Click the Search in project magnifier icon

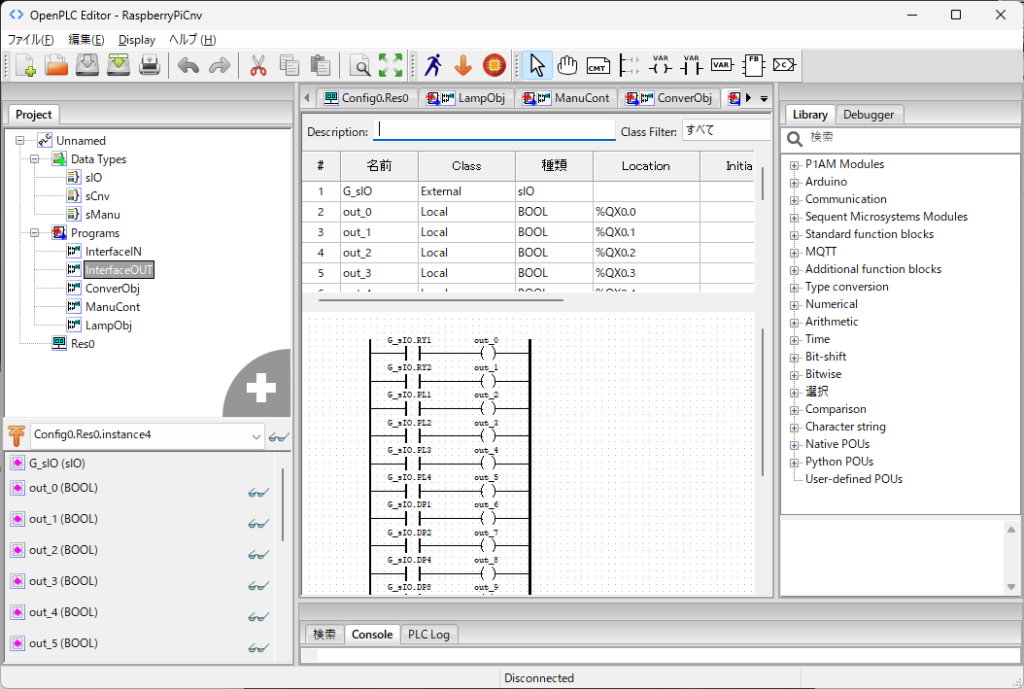360,65
